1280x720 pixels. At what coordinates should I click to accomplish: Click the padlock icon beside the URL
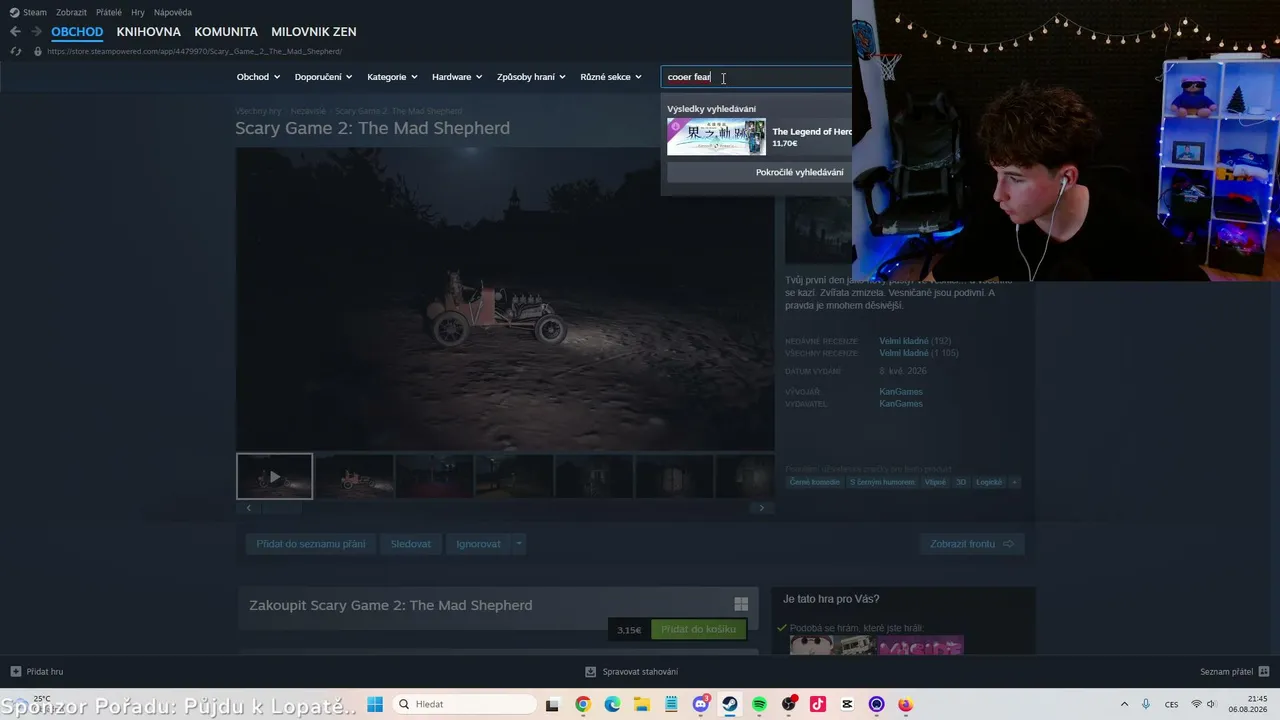pos(38,51)
